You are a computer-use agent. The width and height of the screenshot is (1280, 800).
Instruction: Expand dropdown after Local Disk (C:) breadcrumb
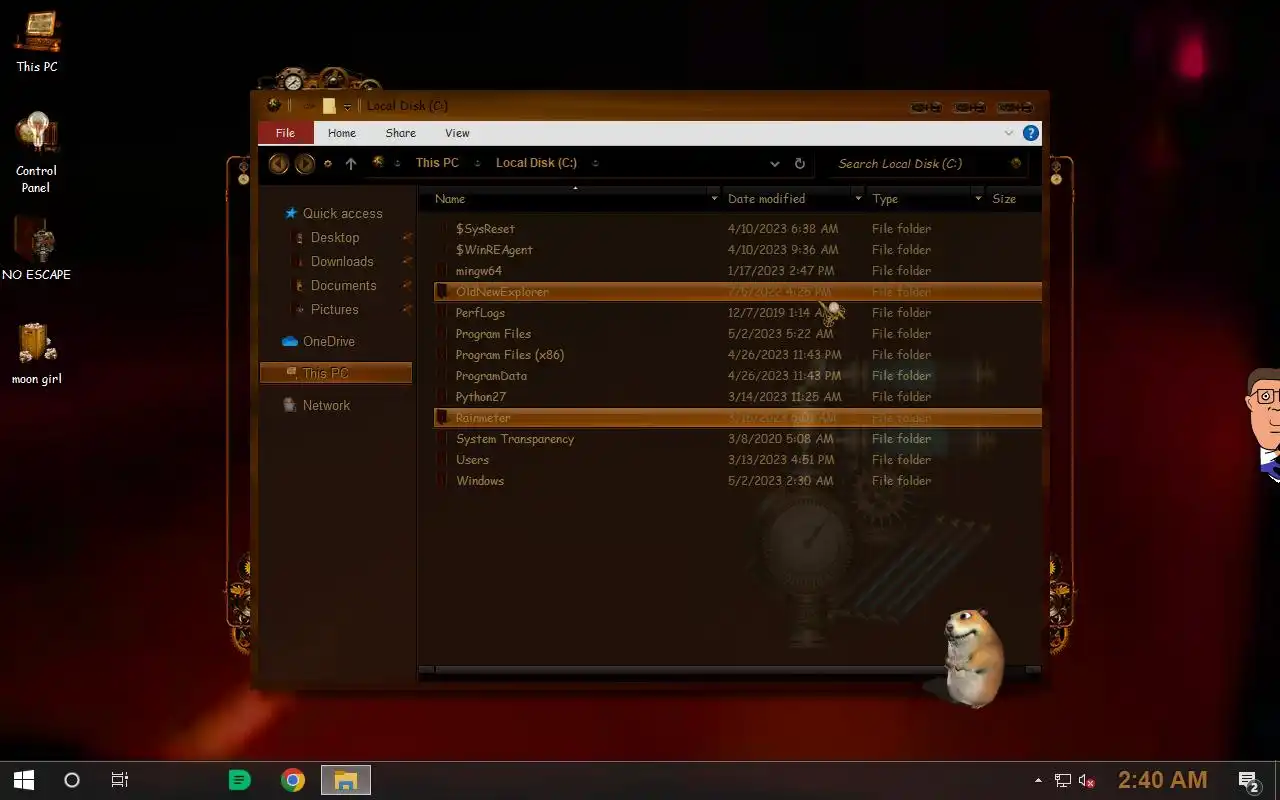tap(595, 163)
